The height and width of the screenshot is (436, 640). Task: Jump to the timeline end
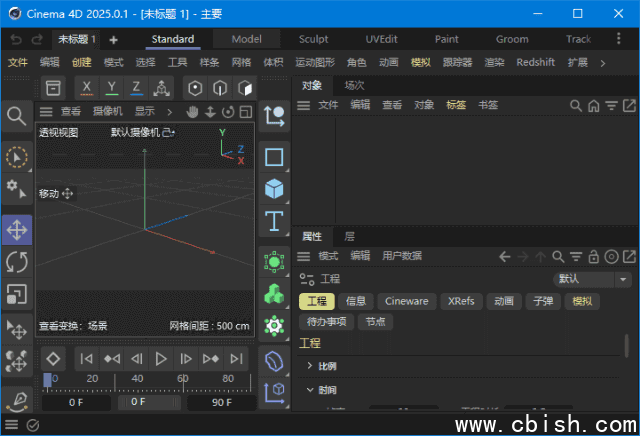(236, 358)
